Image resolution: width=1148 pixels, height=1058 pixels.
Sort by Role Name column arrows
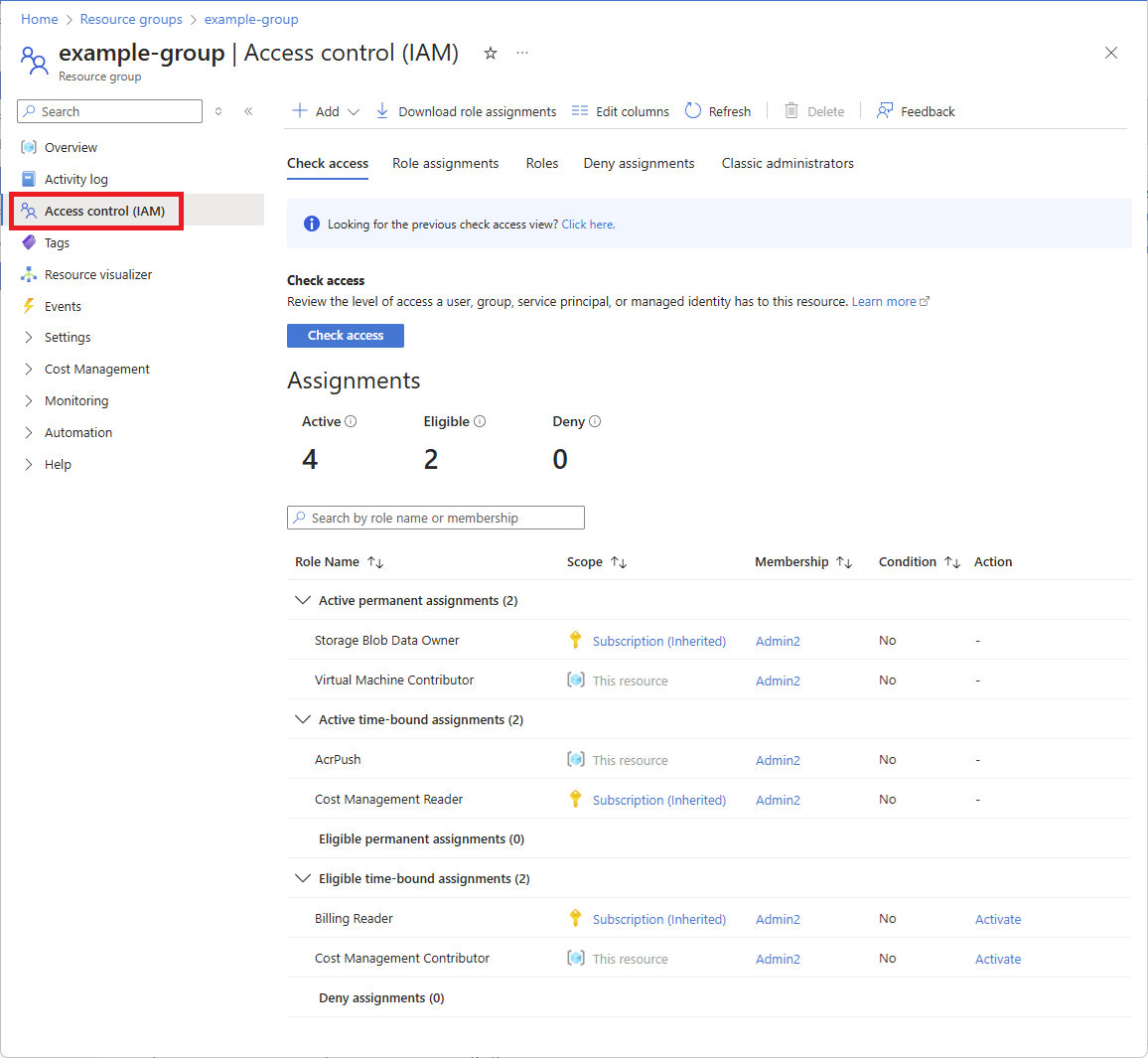(x=375, y=562)
